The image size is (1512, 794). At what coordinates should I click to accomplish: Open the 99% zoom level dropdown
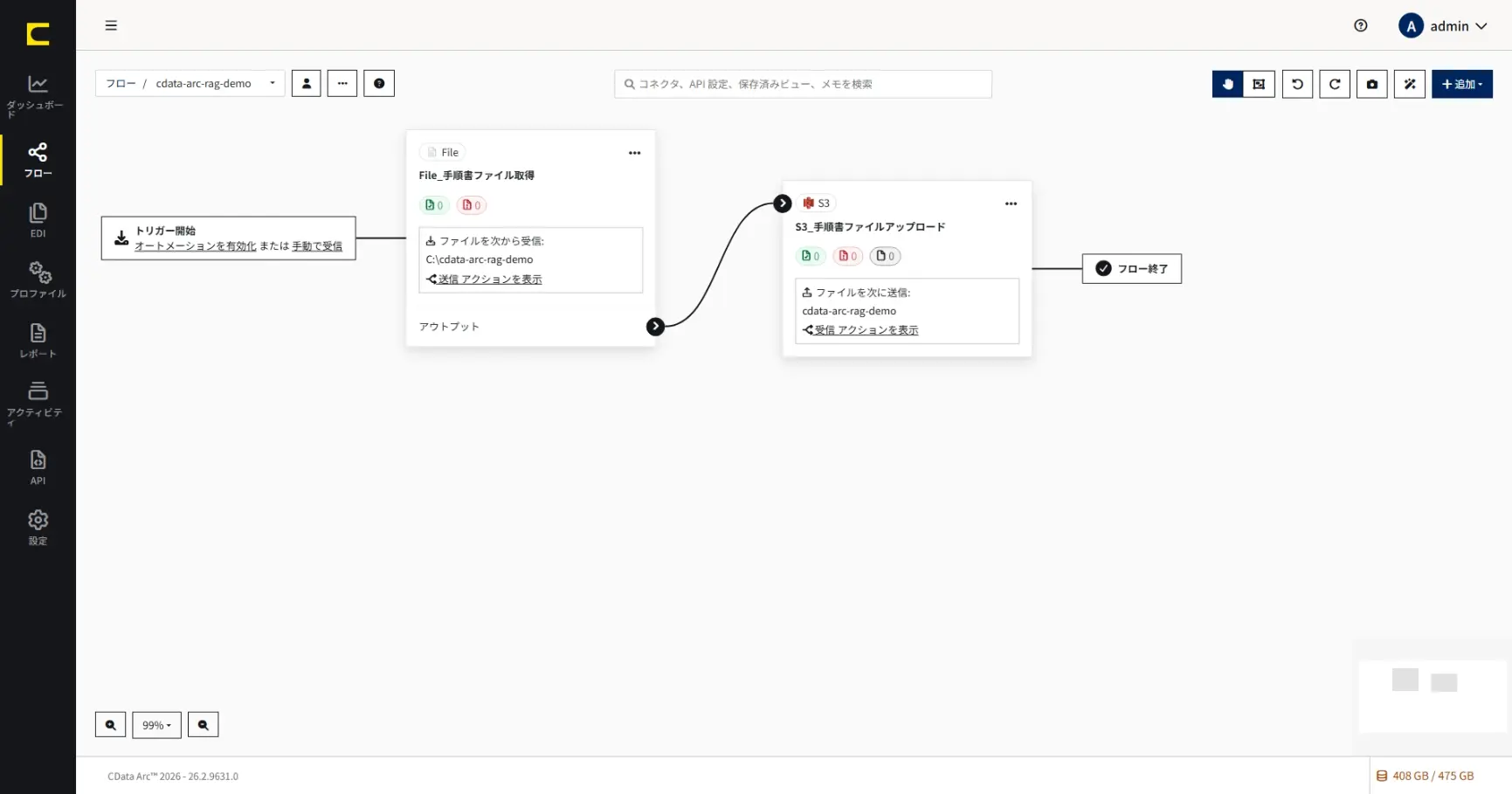157,725
